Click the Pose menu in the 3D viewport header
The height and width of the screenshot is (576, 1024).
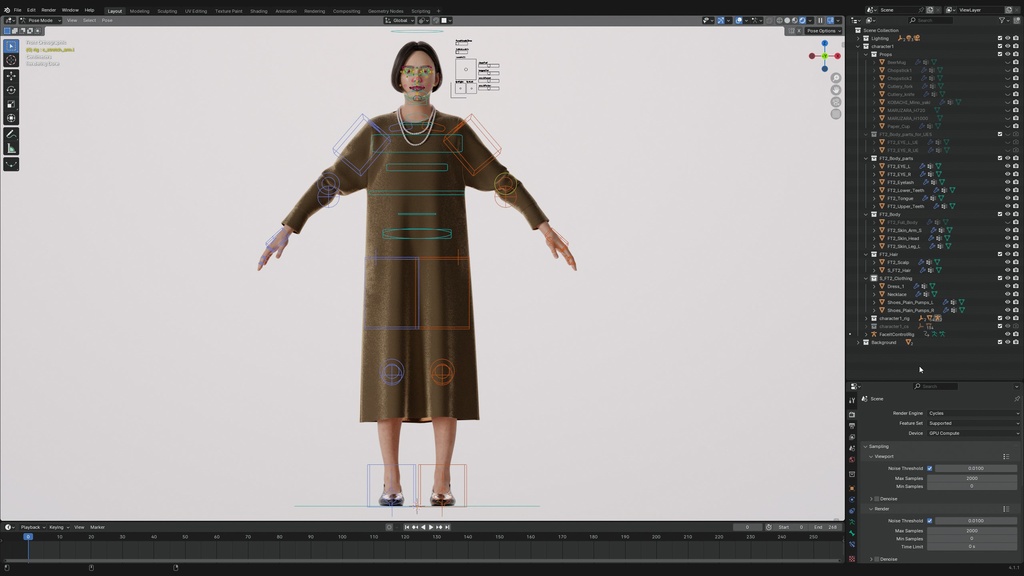point(105,20)
